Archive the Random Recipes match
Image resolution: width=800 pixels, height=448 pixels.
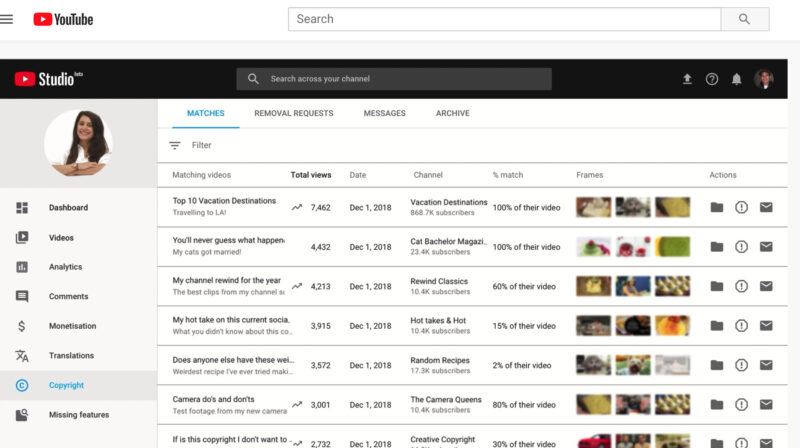tap(717, 365)
